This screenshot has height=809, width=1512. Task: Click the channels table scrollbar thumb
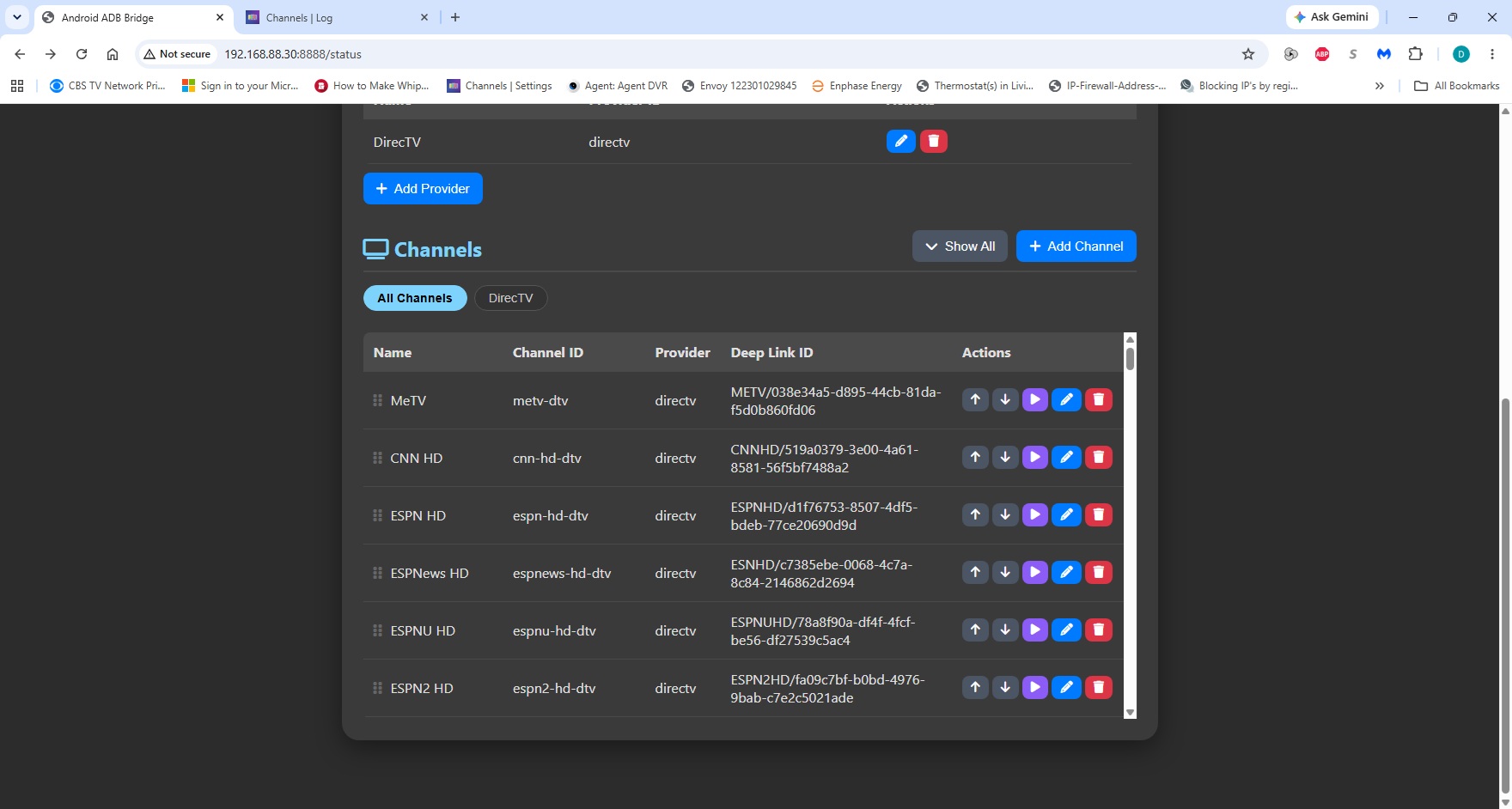point(1131,358)
